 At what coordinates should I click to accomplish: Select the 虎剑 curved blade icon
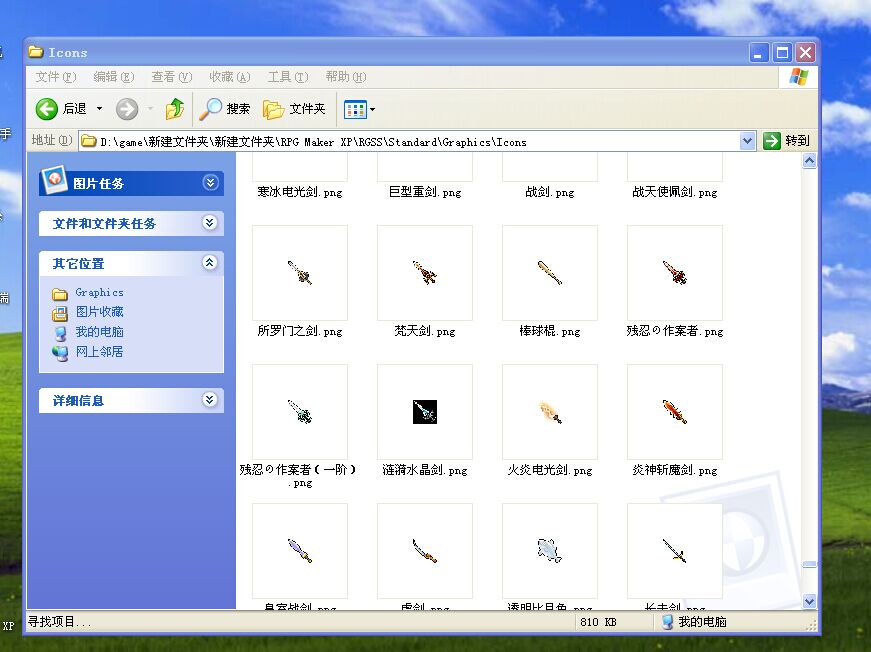pyautogui.click(x=425, y=551)
